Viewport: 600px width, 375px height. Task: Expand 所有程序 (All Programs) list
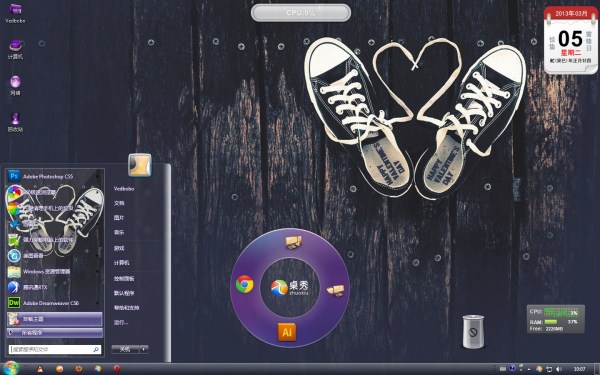[54, 333]
